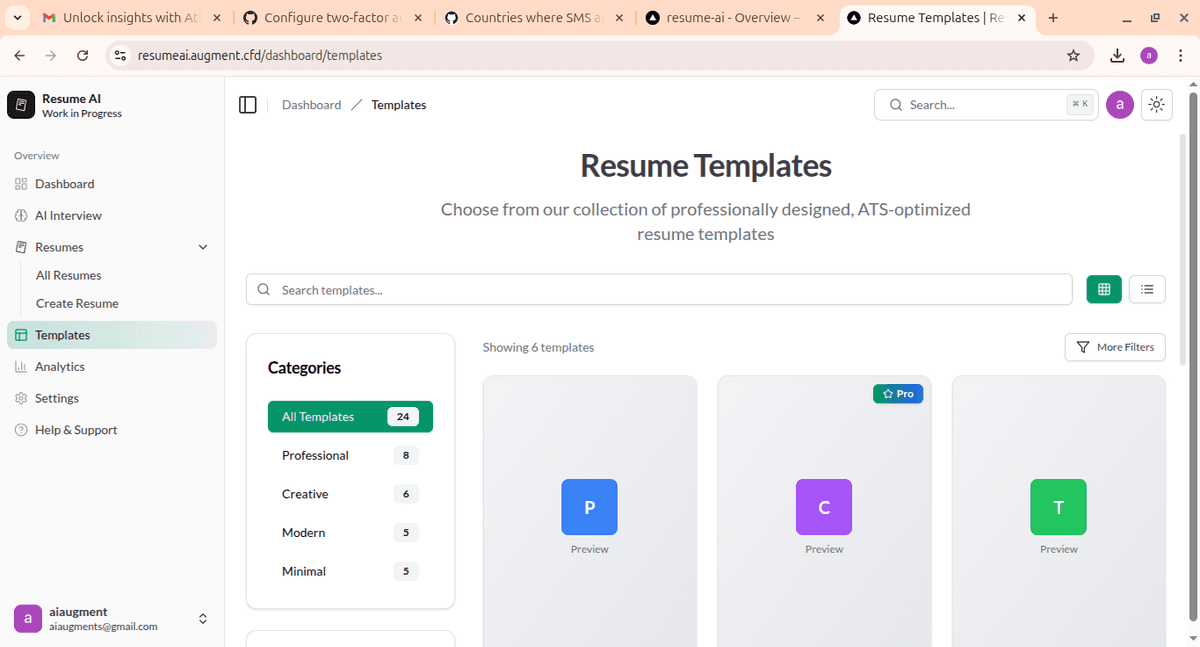
Task: Bookmark this page with star icon
Action: [1073, 56]
